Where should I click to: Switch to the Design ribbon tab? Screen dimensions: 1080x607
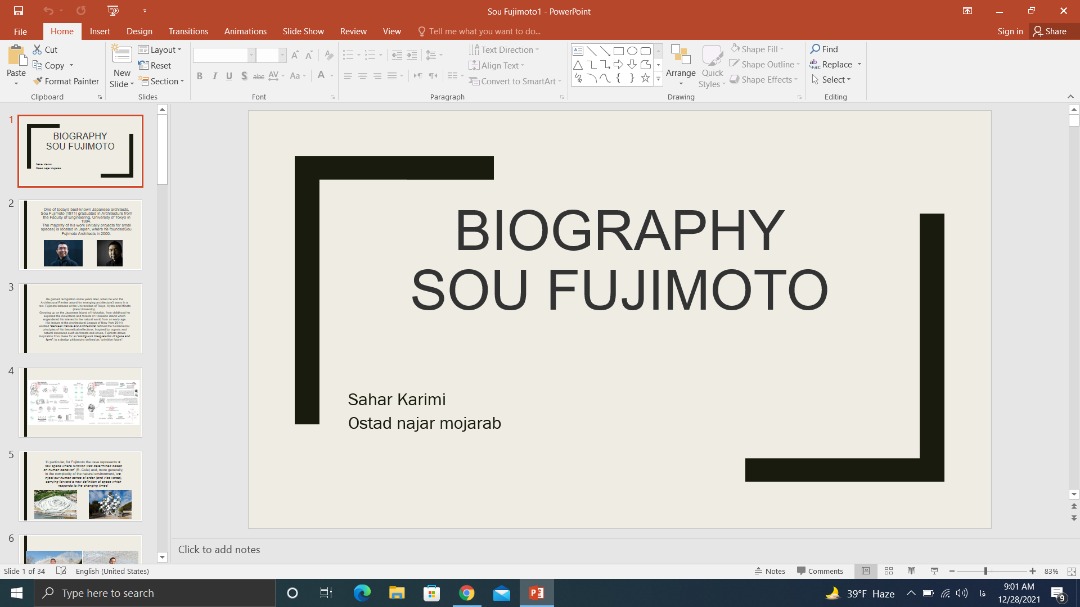[x=139, y=31]
